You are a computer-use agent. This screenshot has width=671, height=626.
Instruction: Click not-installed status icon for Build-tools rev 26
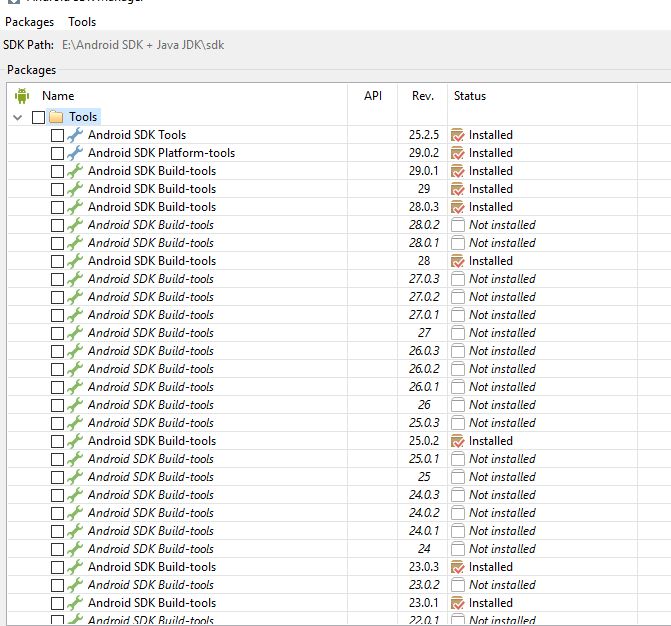(458, 405)
